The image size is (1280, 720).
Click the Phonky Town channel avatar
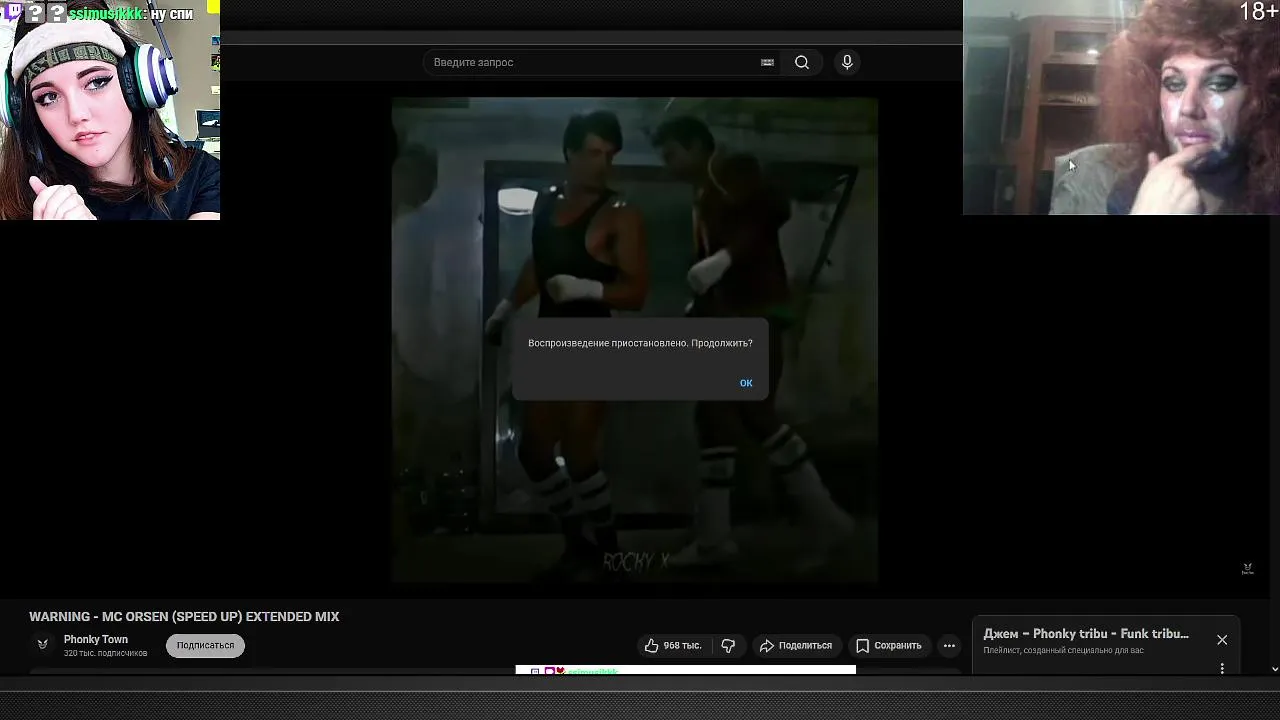coord(42,645)
